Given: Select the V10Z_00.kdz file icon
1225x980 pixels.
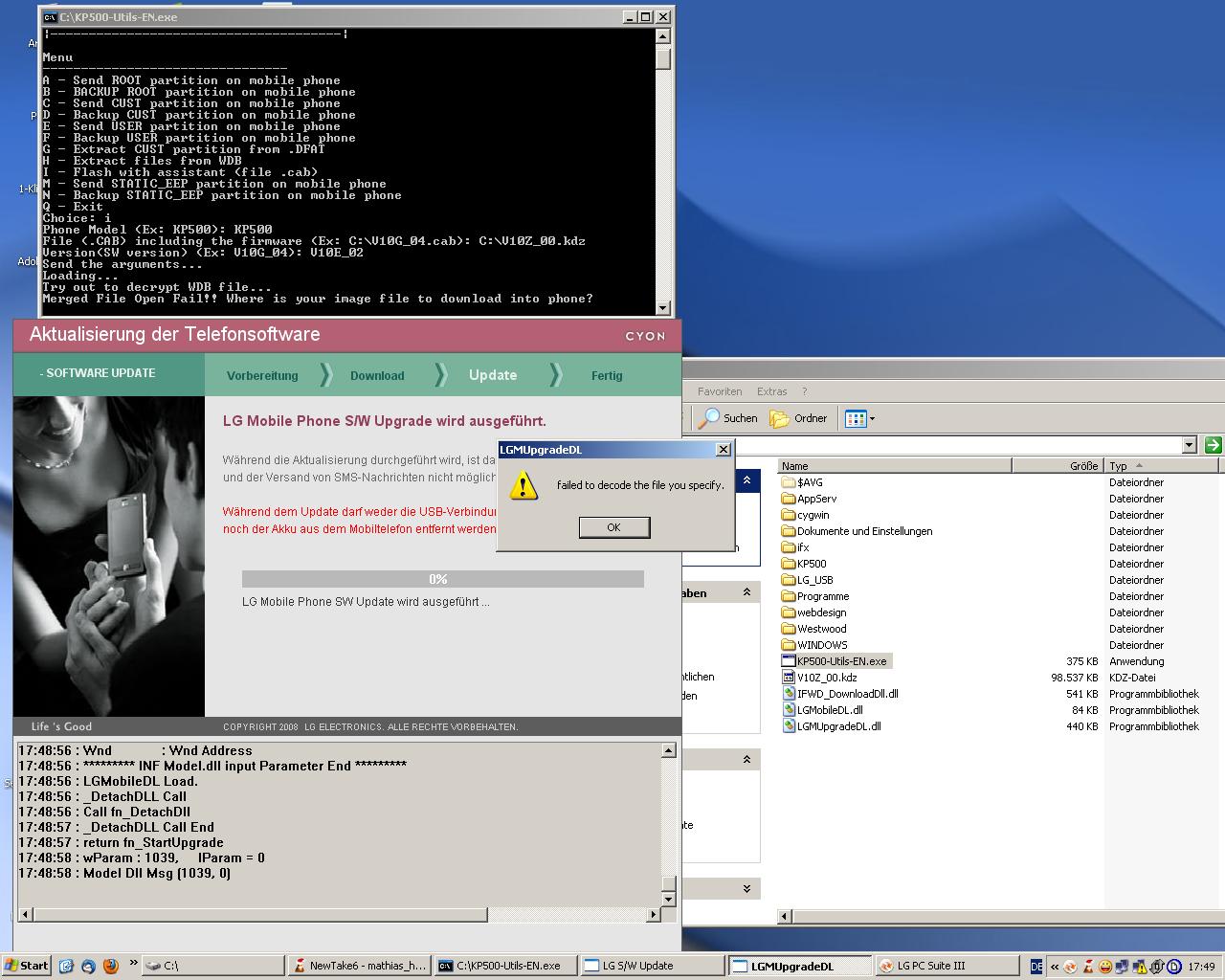Looking at the screenshot, I should coord(789,678).
